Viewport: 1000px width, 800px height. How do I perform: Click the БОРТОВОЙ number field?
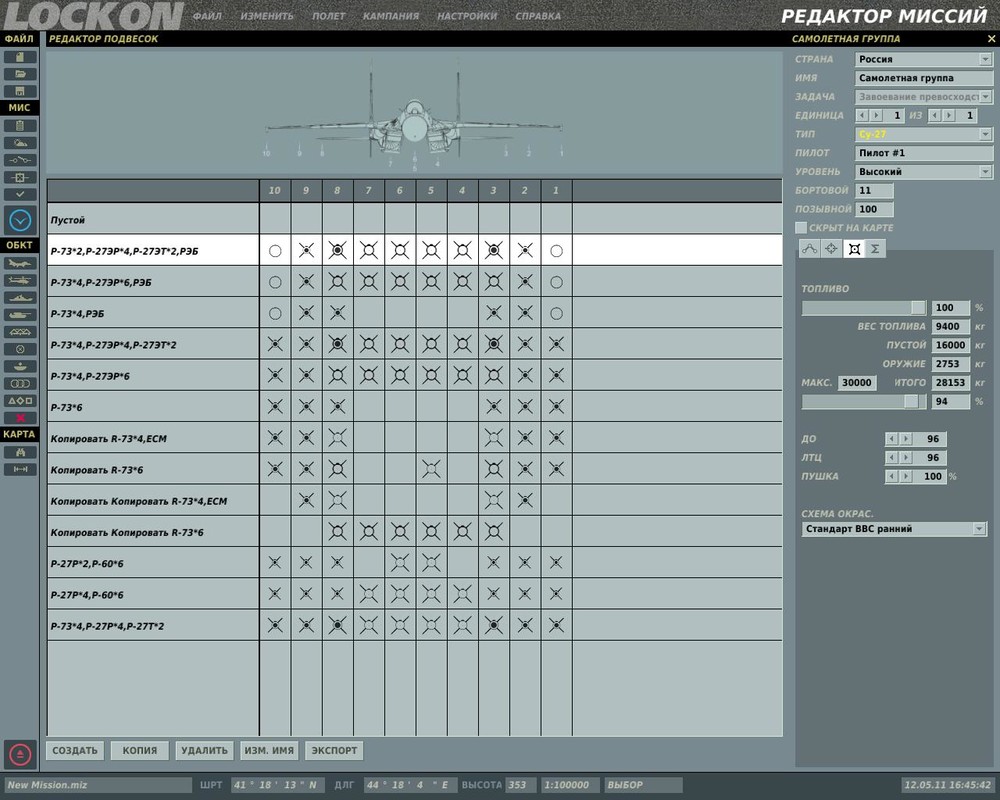874,191
